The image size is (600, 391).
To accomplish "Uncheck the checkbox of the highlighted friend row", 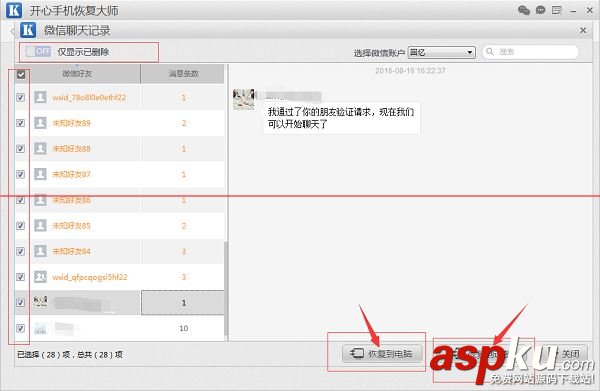I will [21, 303].
